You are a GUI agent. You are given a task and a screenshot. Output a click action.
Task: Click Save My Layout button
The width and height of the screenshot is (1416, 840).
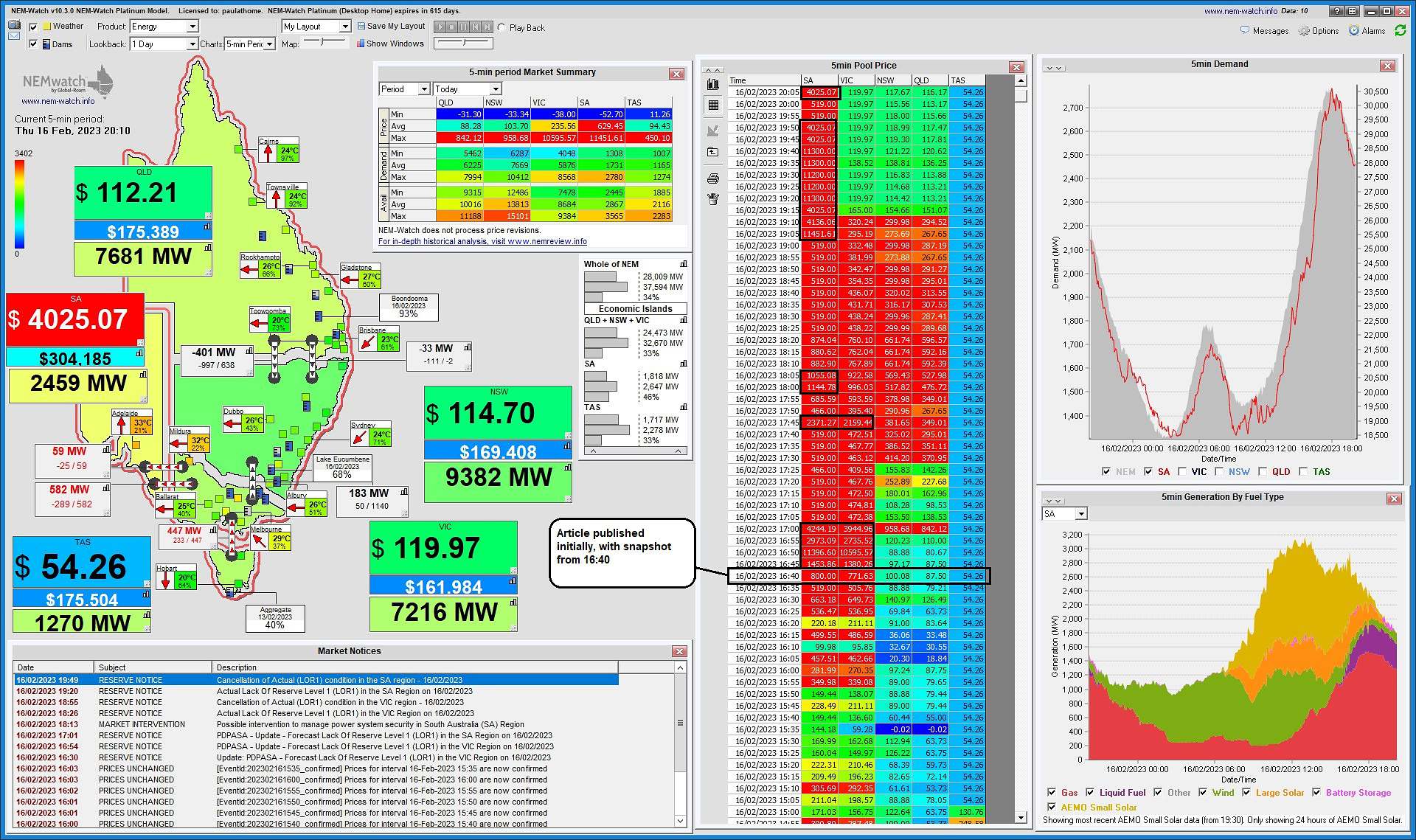click(x=391, y=26)
